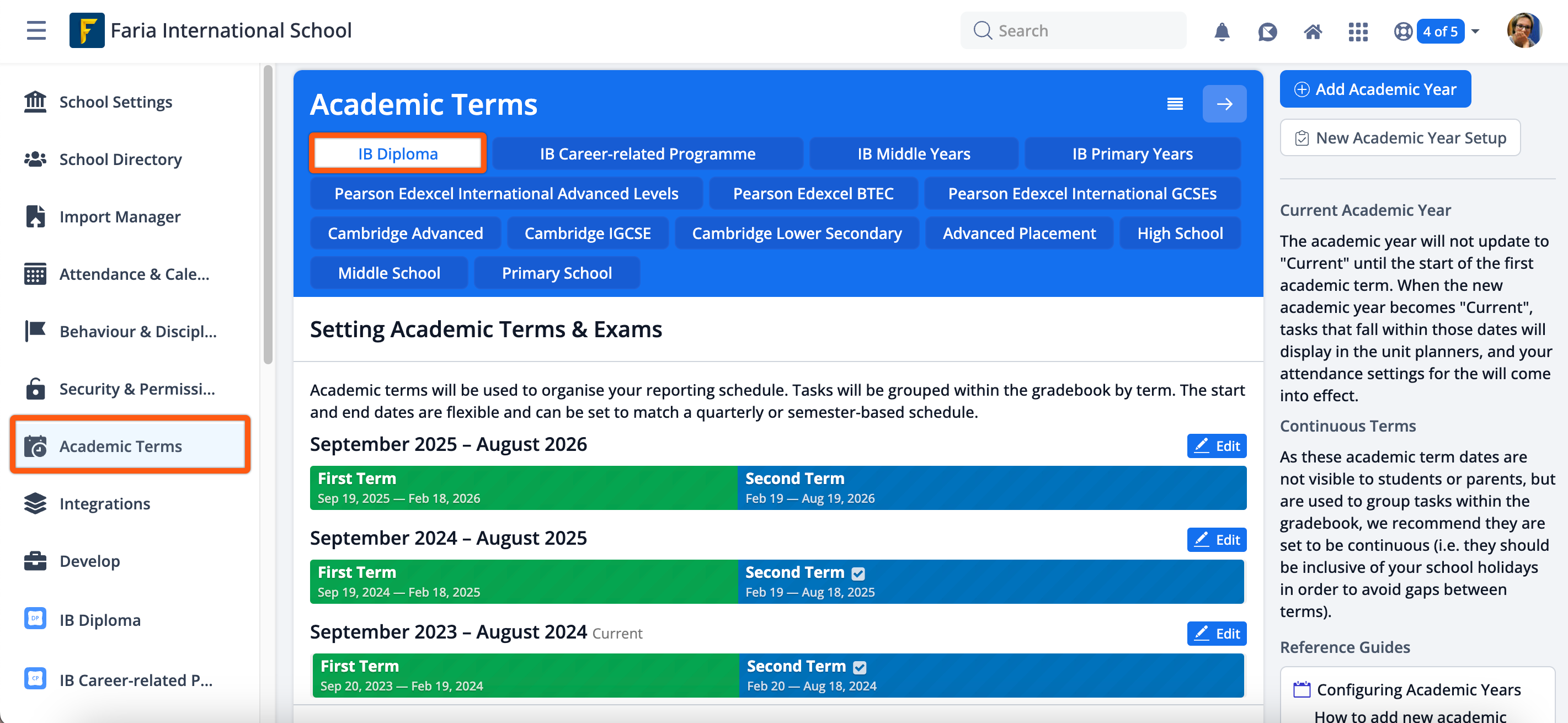1568x723 pixels.
Task: Open Attendance & Calendar sidebar item
Action: [130, 274]
